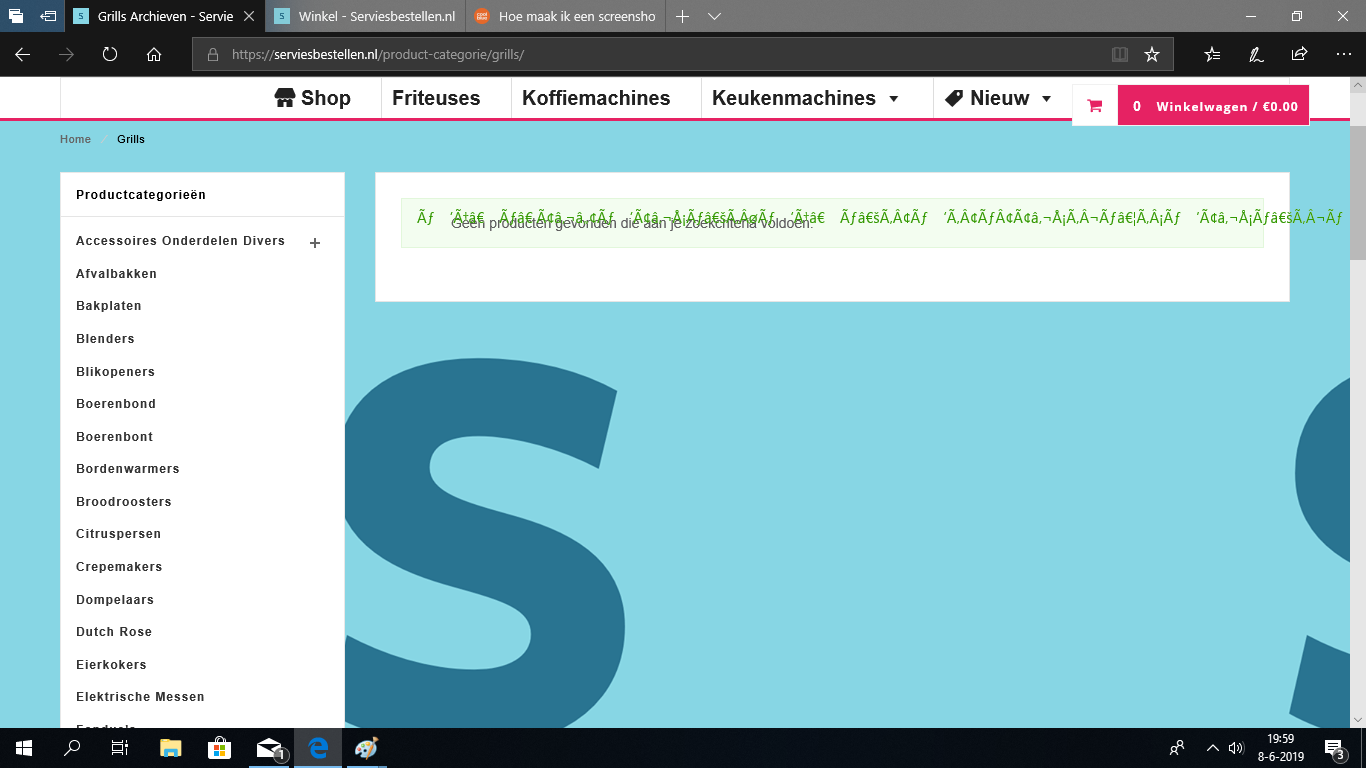Add page to favorites with the star icon

(1152, 54)
